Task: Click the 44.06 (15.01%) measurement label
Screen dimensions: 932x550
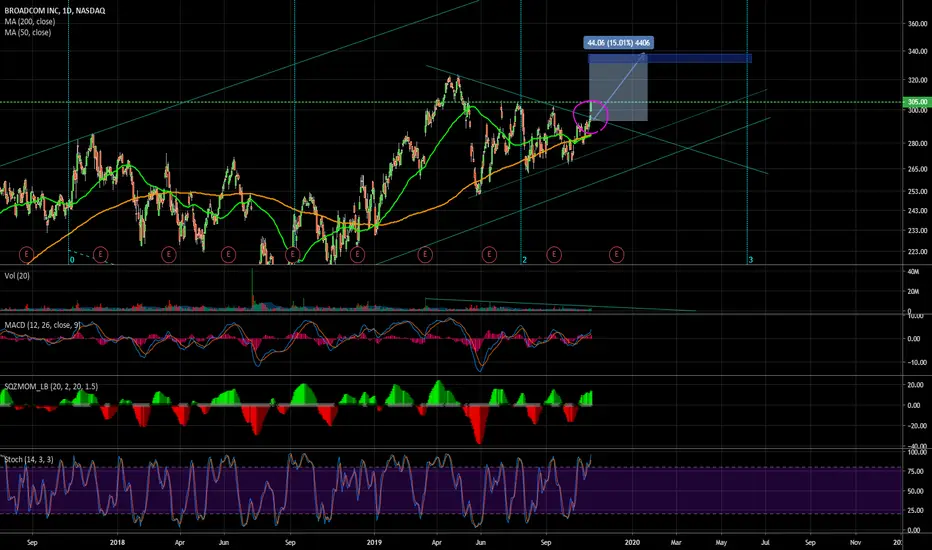Action: [x=618, y=43]
